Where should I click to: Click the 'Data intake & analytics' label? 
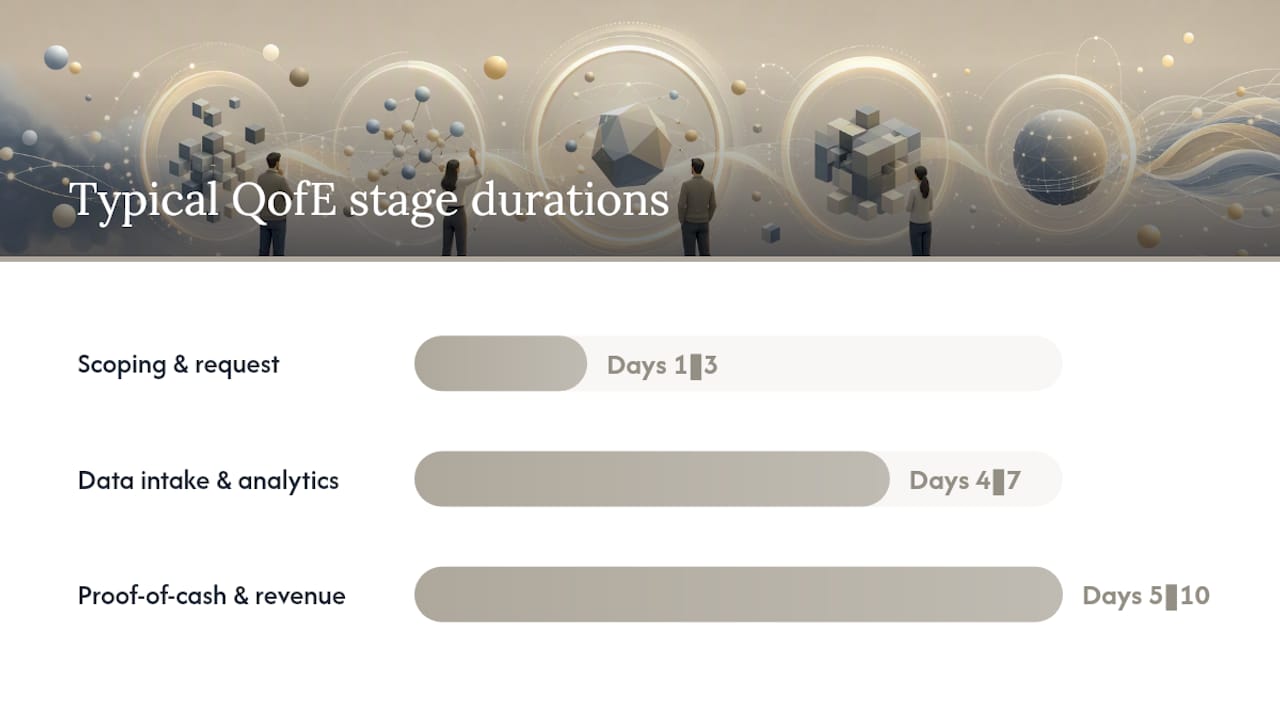coord(208,480)
